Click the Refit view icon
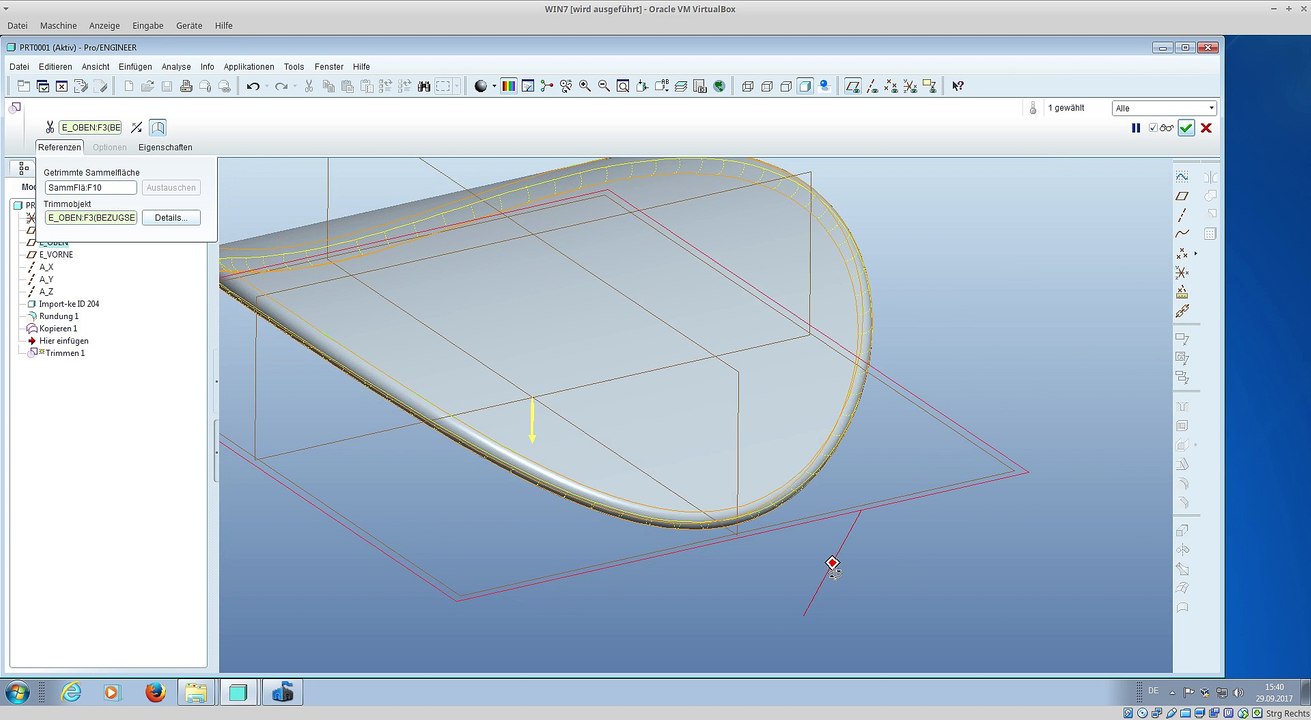 [623, 86]
